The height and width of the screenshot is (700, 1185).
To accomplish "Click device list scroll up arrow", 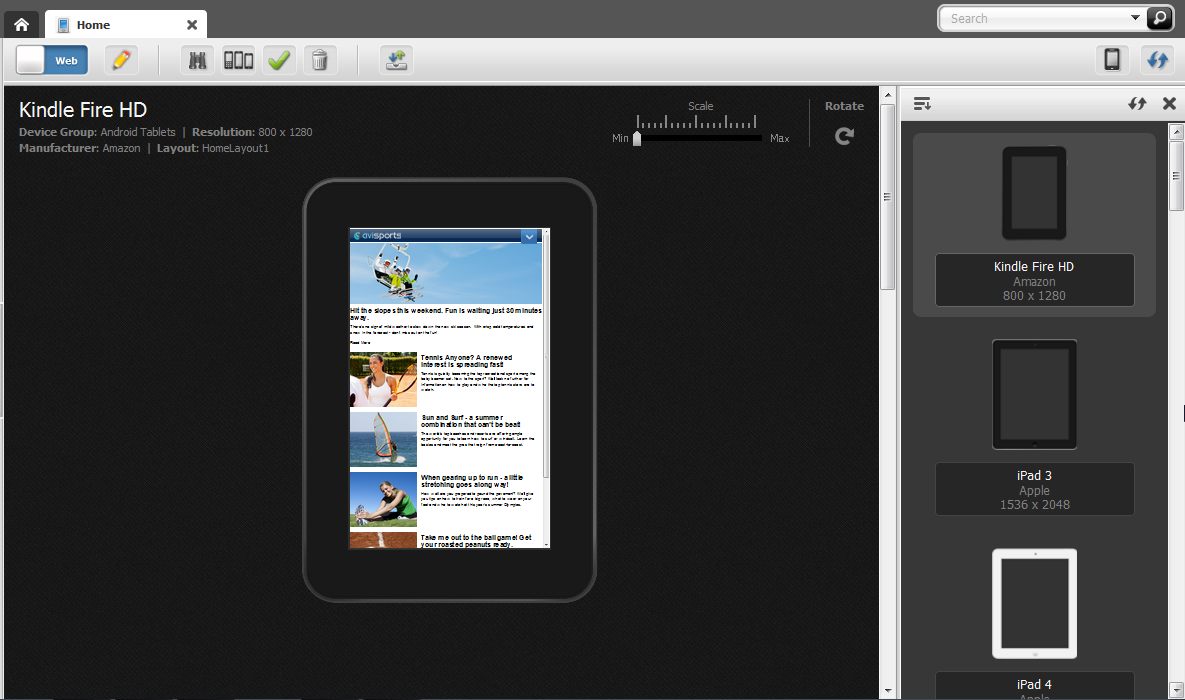I will [x=1176, y=132].
